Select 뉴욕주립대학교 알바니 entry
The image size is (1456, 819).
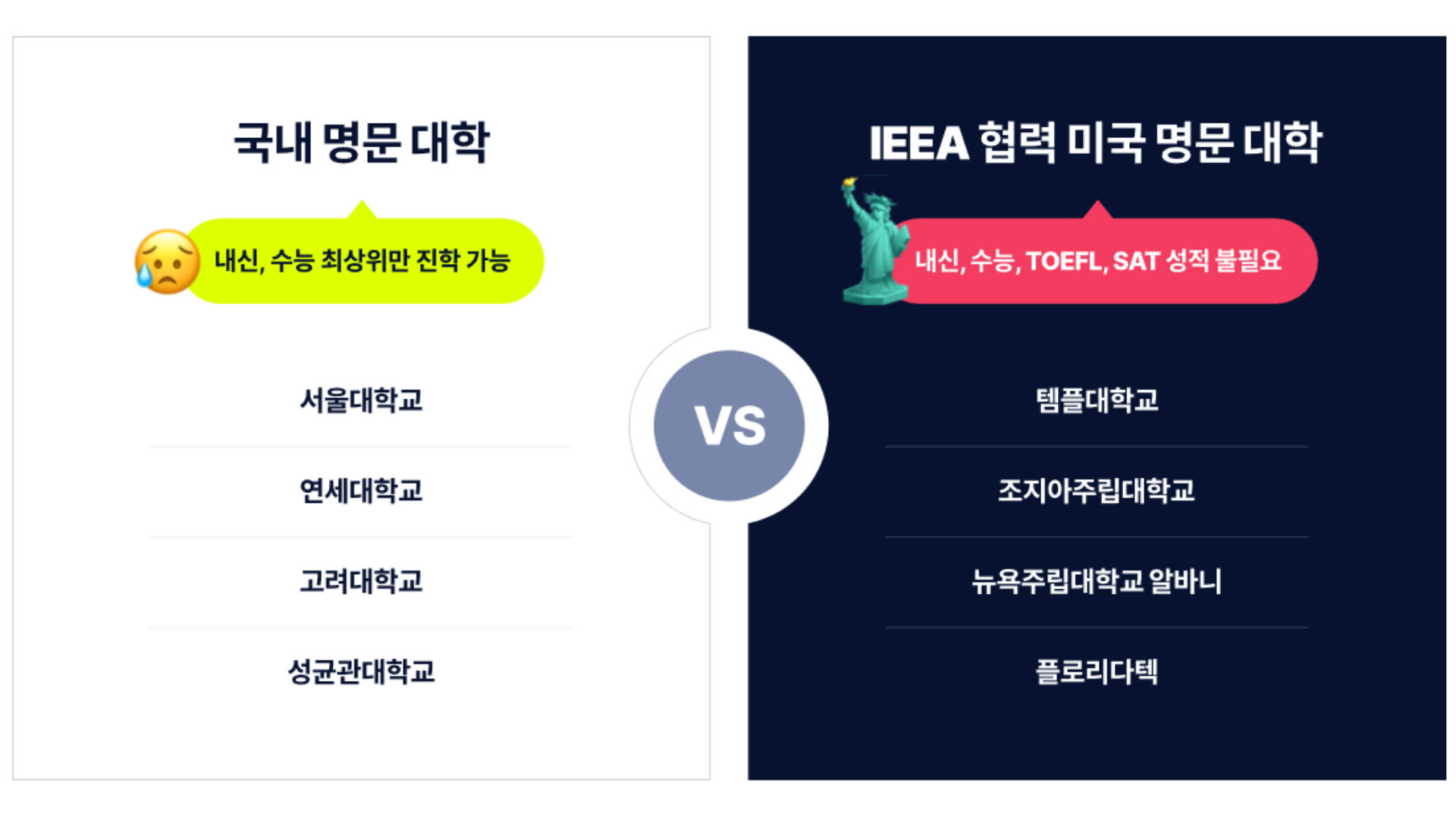1097,582
